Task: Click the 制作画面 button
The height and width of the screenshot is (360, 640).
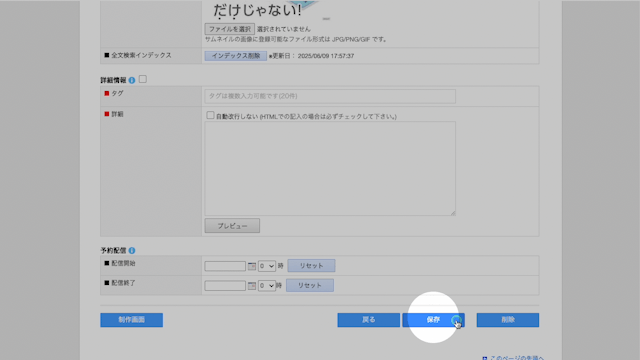Action: pyautogui.click(x=131, y=320)
